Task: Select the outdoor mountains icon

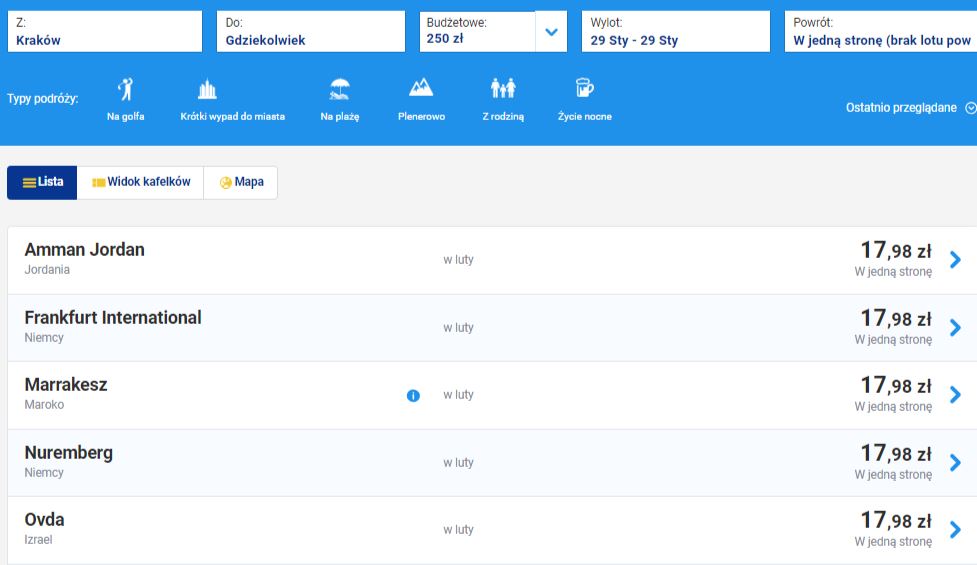Action: point(421,87)
